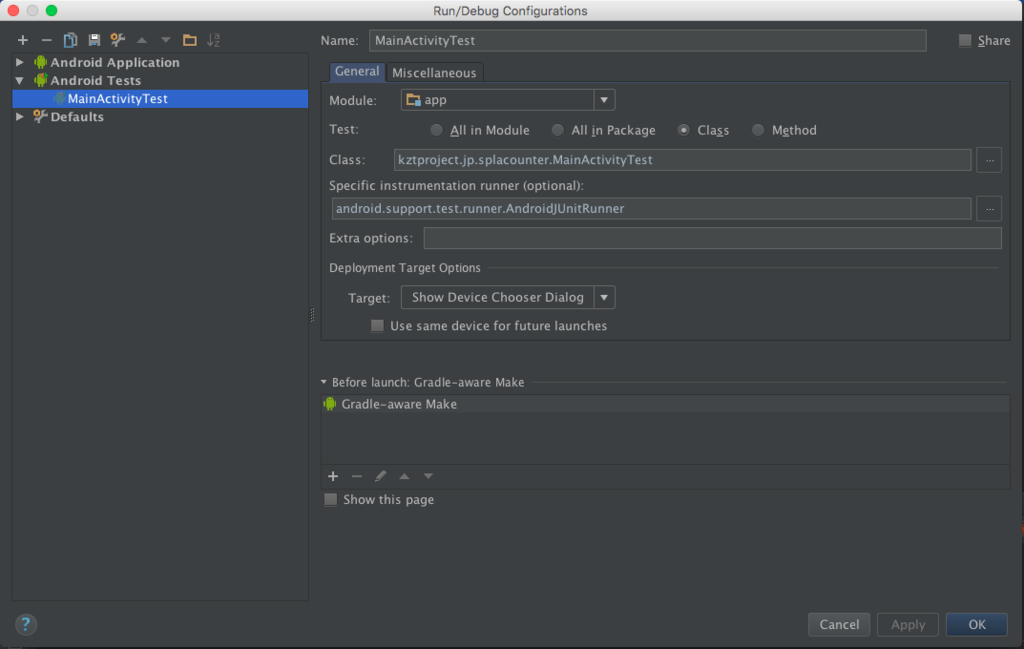The image size is (1024, 649).
Task: Click the Defaults wrench icon in the tree
Action: (x=40, y=116)
